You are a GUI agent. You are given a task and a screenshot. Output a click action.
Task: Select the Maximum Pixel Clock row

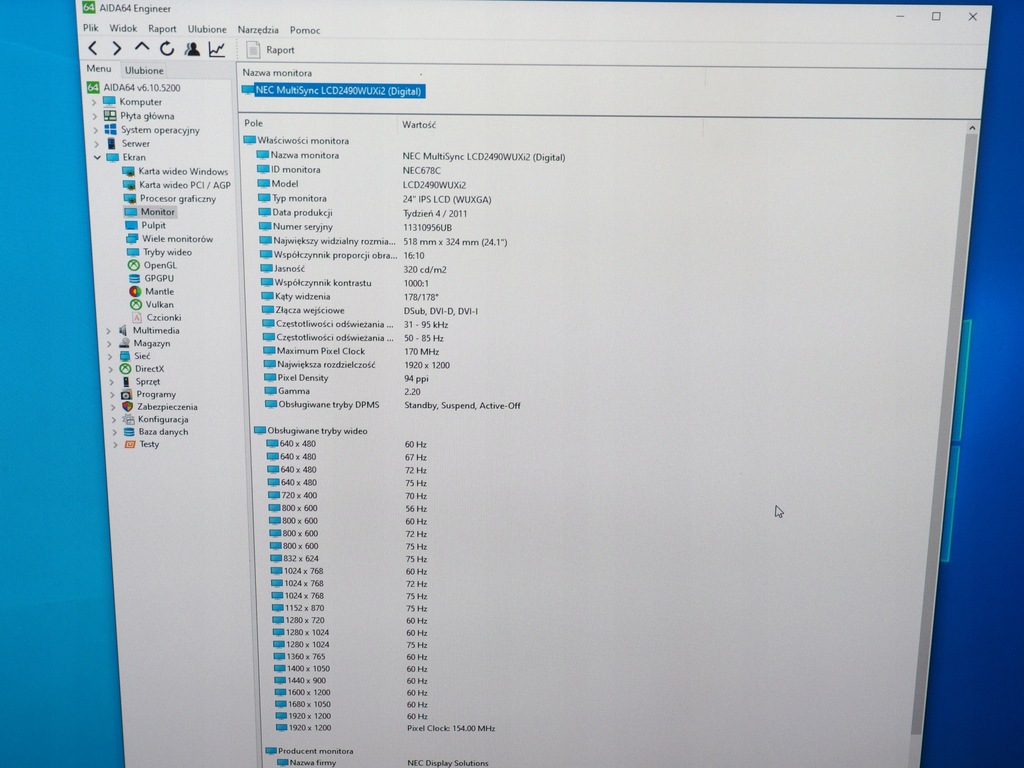tap(352, 351)
